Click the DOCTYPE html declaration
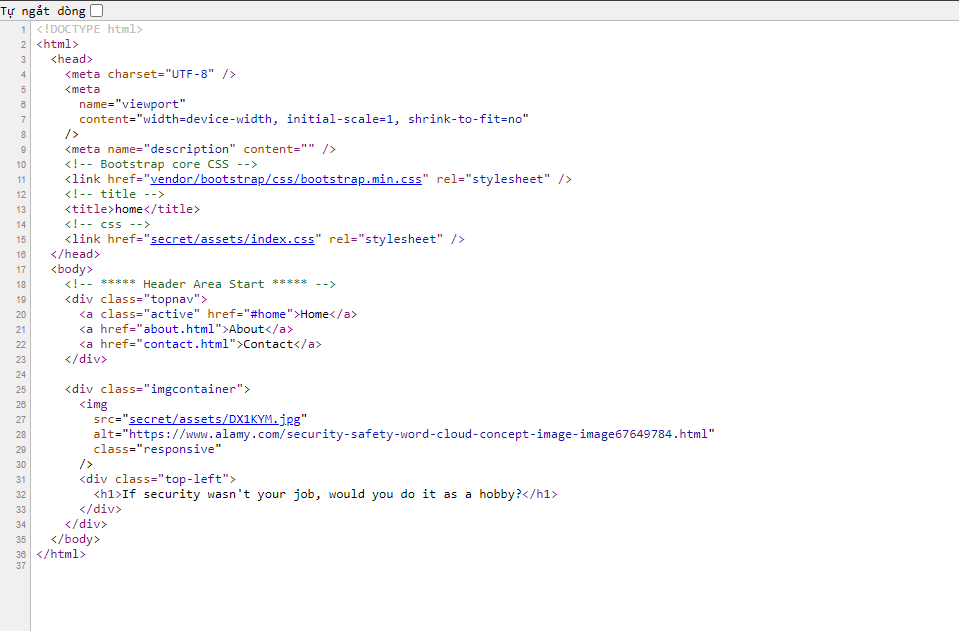 [x=89, y=29]
